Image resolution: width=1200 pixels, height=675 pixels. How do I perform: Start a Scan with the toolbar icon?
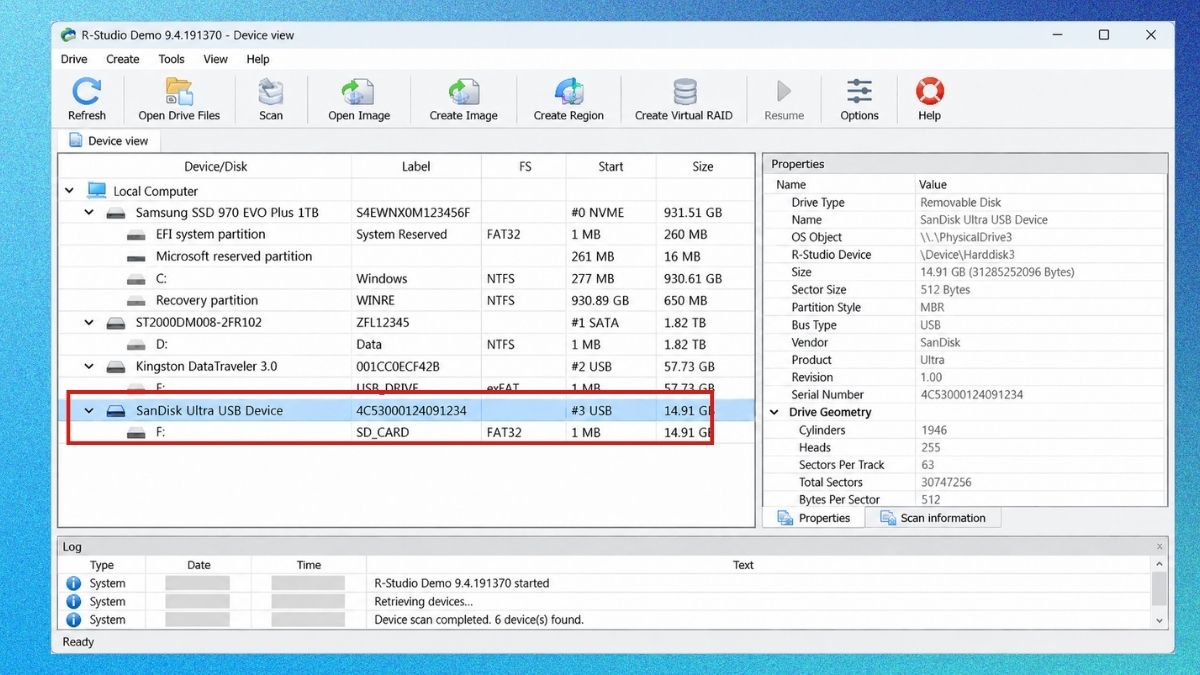pos(271,92)
